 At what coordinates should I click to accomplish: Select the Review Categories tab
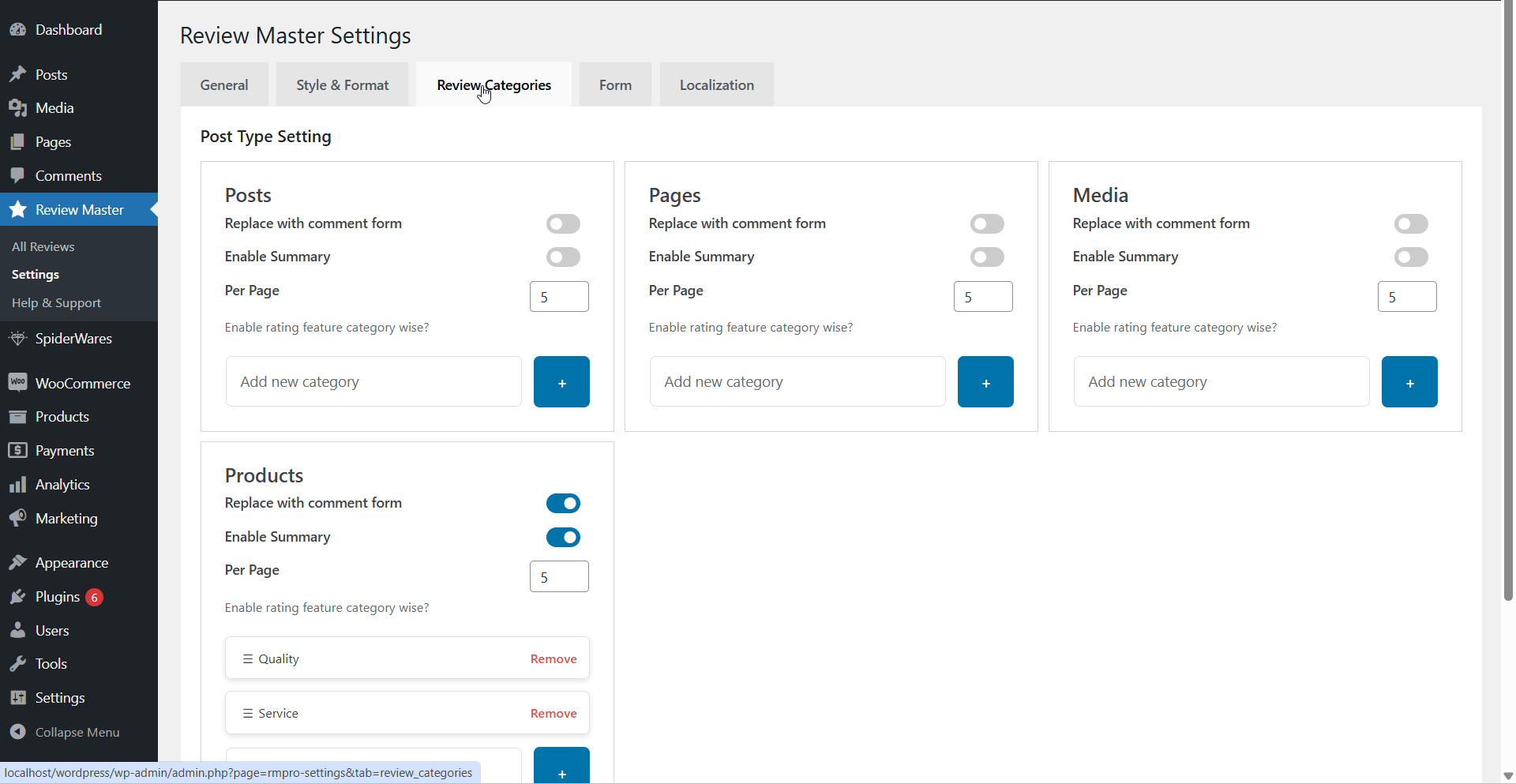click(494, 84)
